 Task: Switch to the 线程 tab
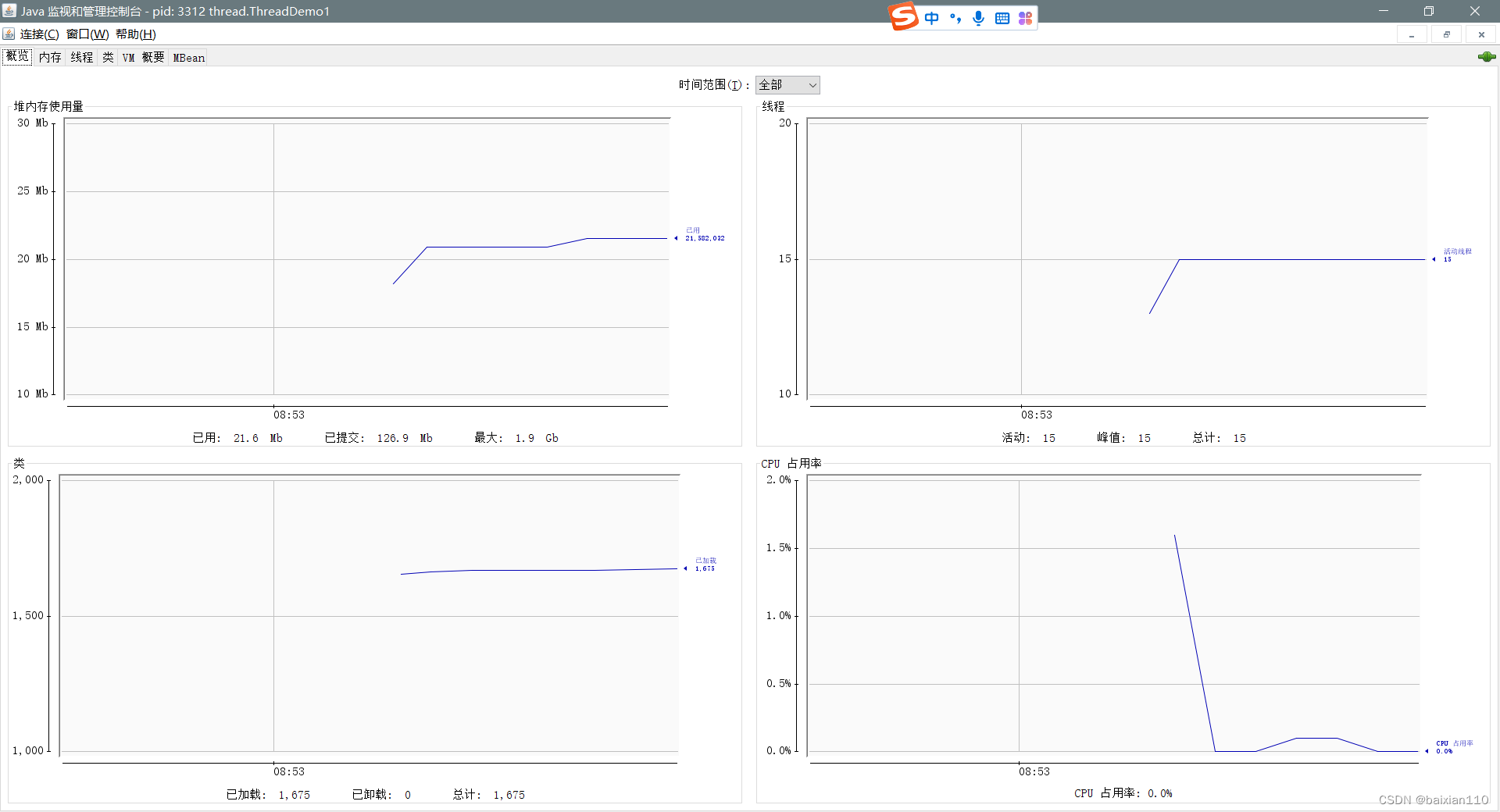click(81, 58)
